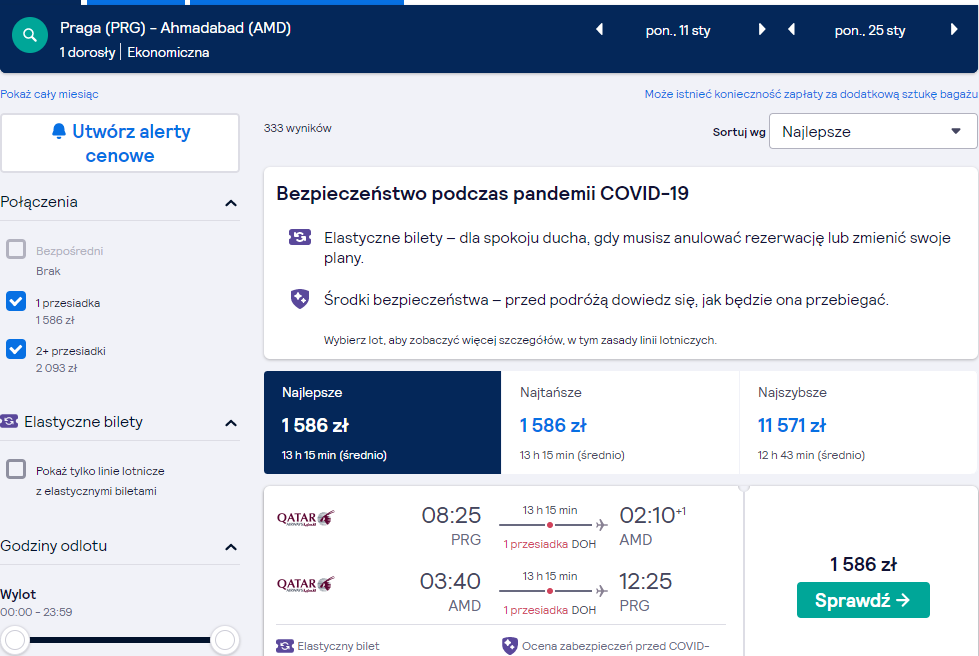Go to previous departure date before pon. 11 sty
Viewport: 979px width, 656px height.
[599, 29]
